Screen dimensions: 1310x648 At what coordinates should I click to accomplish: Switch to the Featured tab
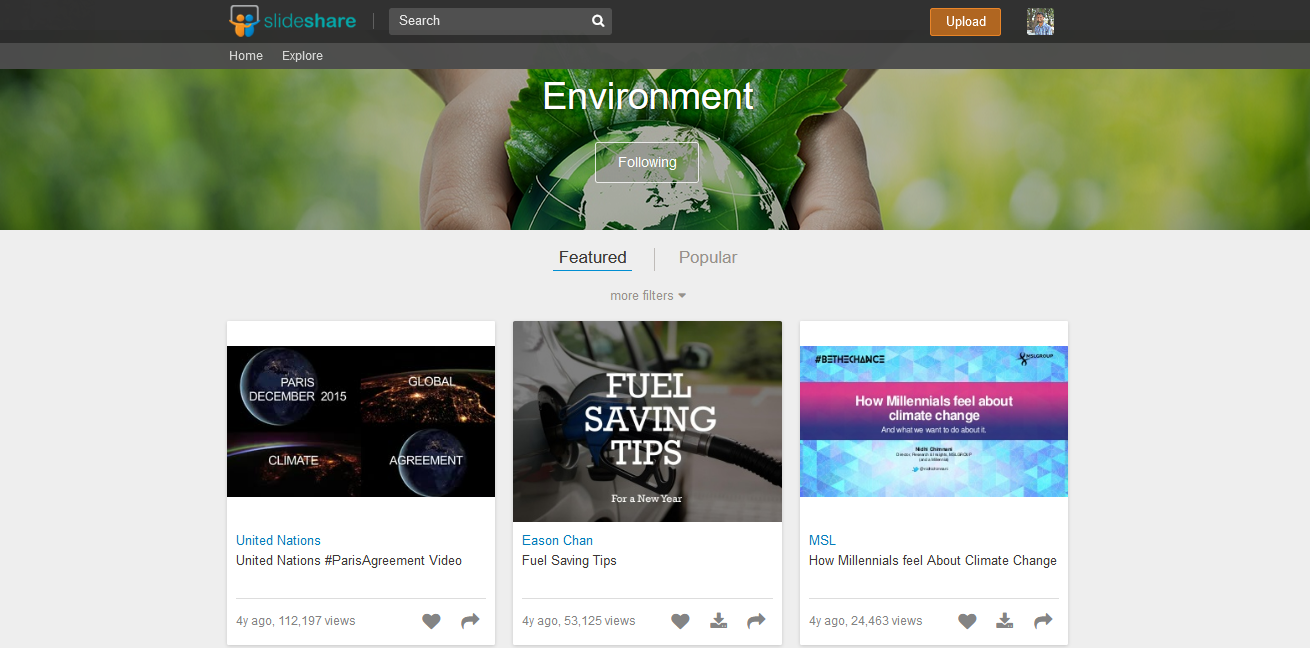point(593,257)
